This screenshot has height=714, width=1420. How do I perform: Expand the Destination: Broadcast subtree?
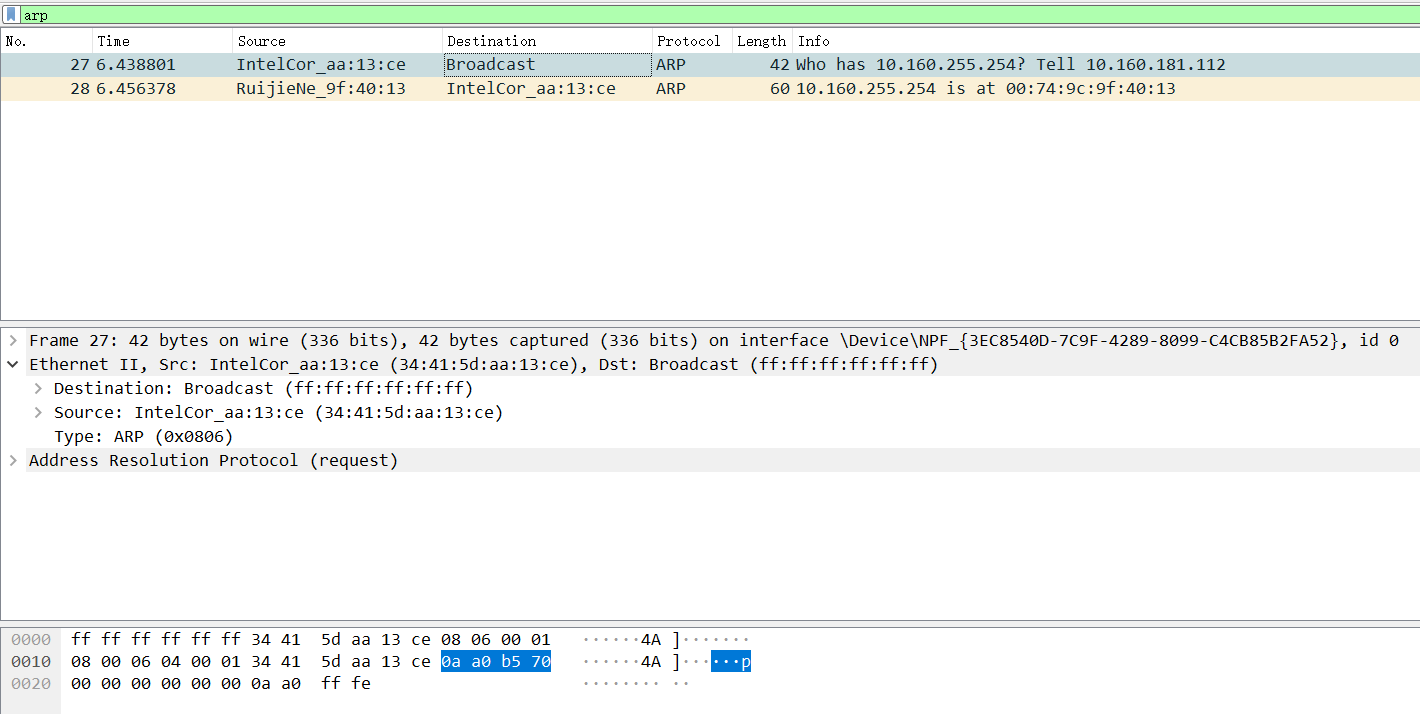[x=38, y=389]
